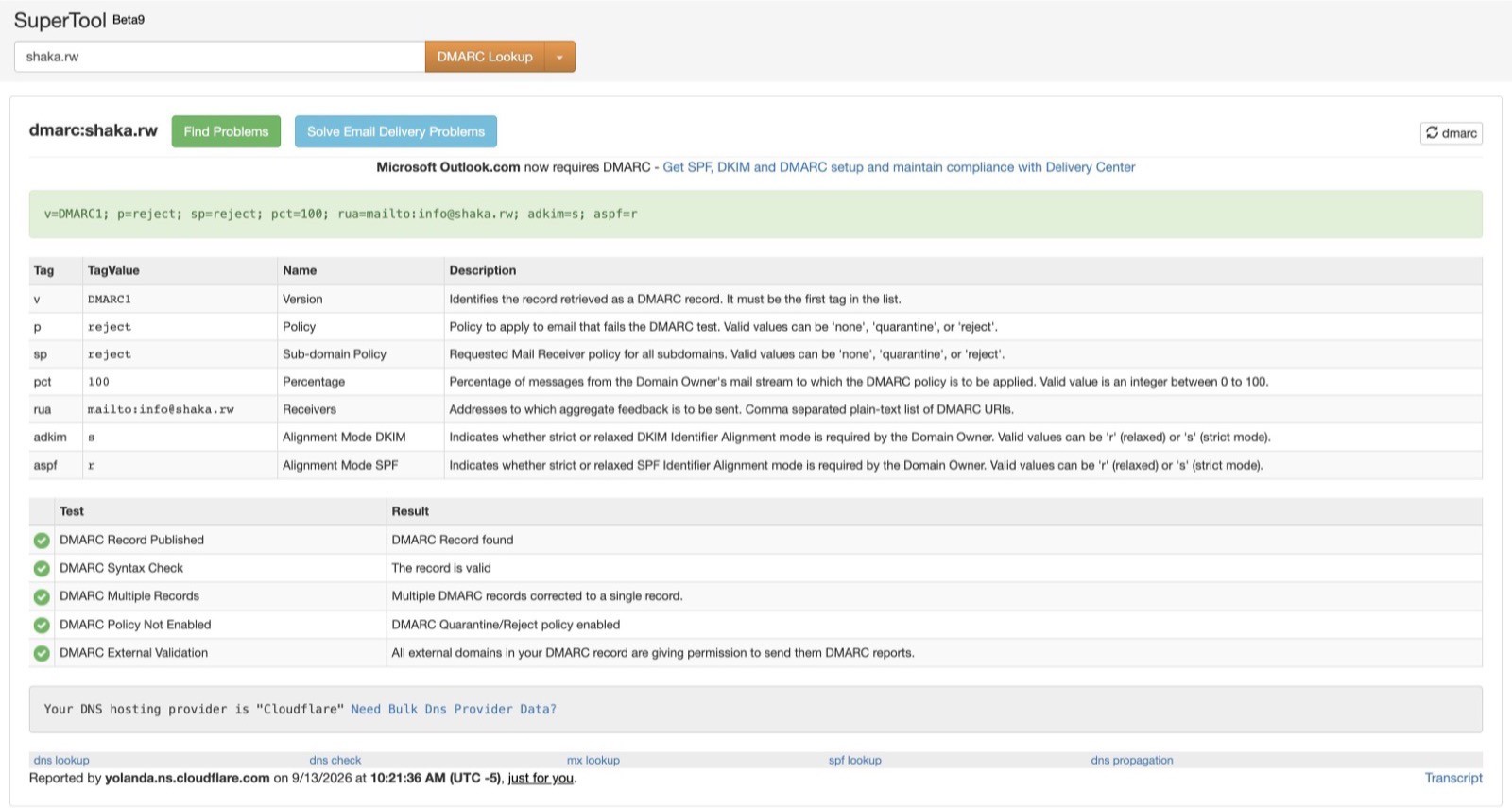The width and height of the screenshot is (1512, 808).
Task: View the Transcript link
Action: 1453,778
